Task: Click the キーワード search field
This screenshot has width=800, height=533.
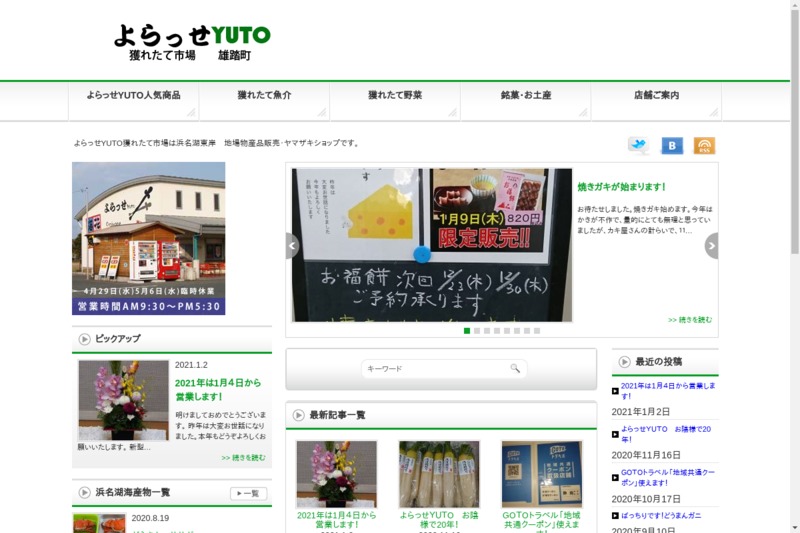Action: [435, 369]
